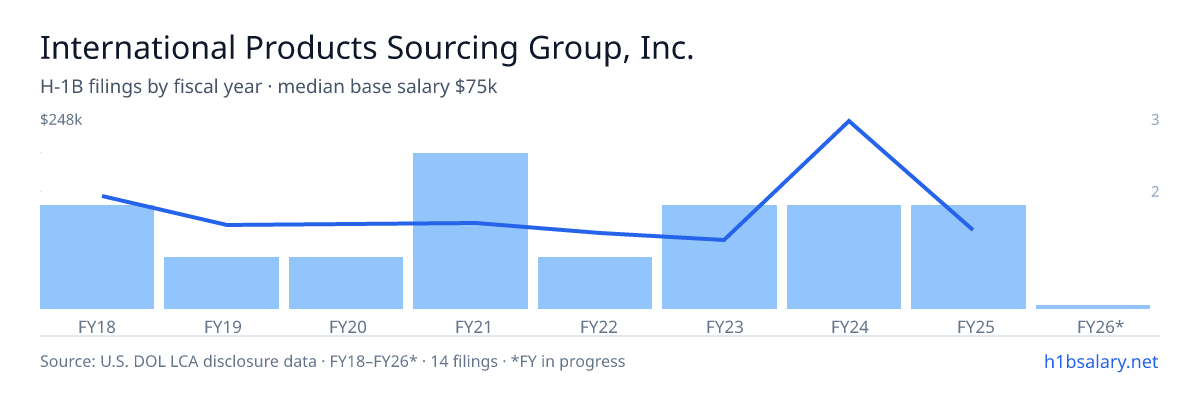Viewport: 1200px width, 400px height.
Task: Click the chart title text
Action: pyautogui.click(x=367, y=48)
